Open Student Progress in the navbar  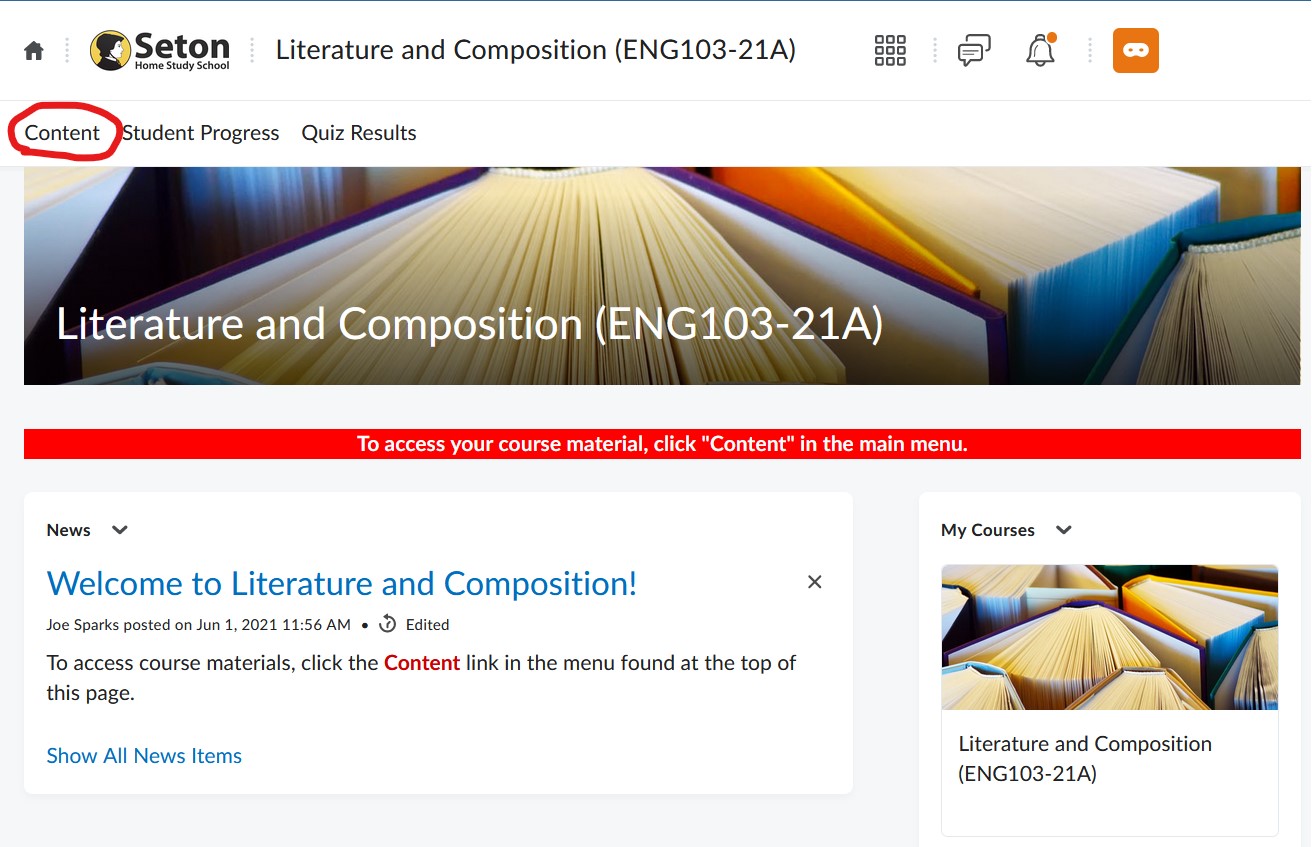(201, 133)
